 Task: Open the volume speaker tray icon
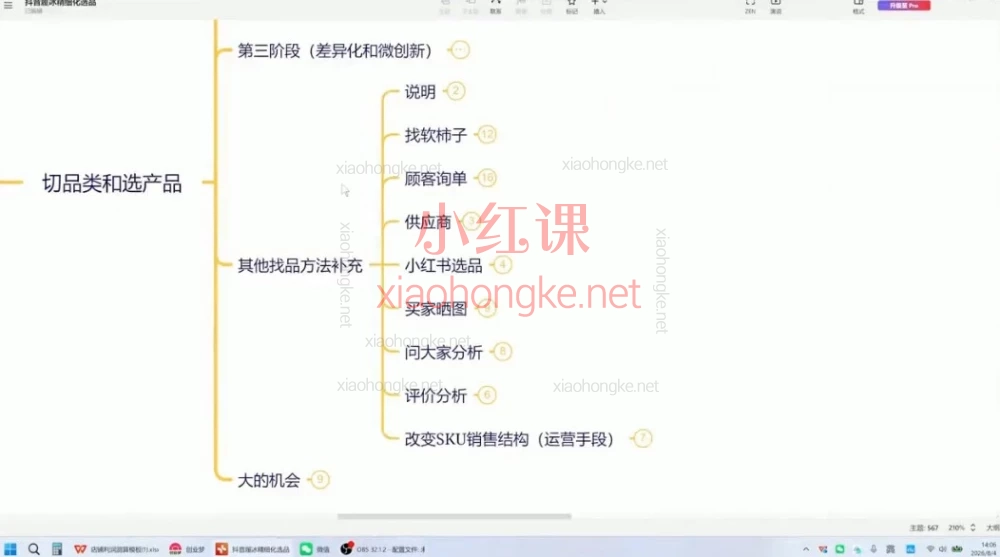click(x=943, y=549)
